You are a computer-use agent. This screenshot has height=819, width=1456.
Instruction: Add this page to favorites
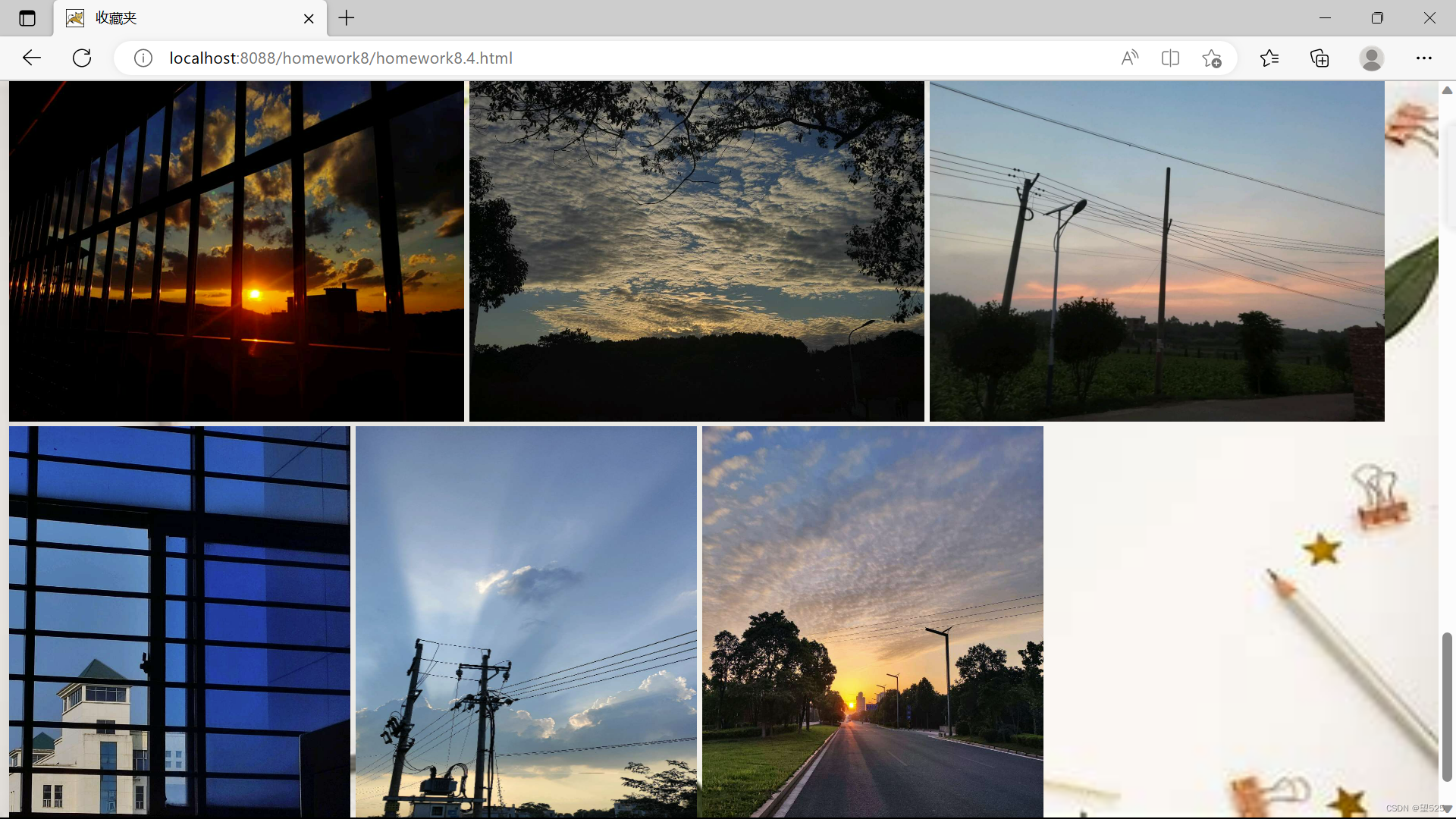[x=1212, y=58]
